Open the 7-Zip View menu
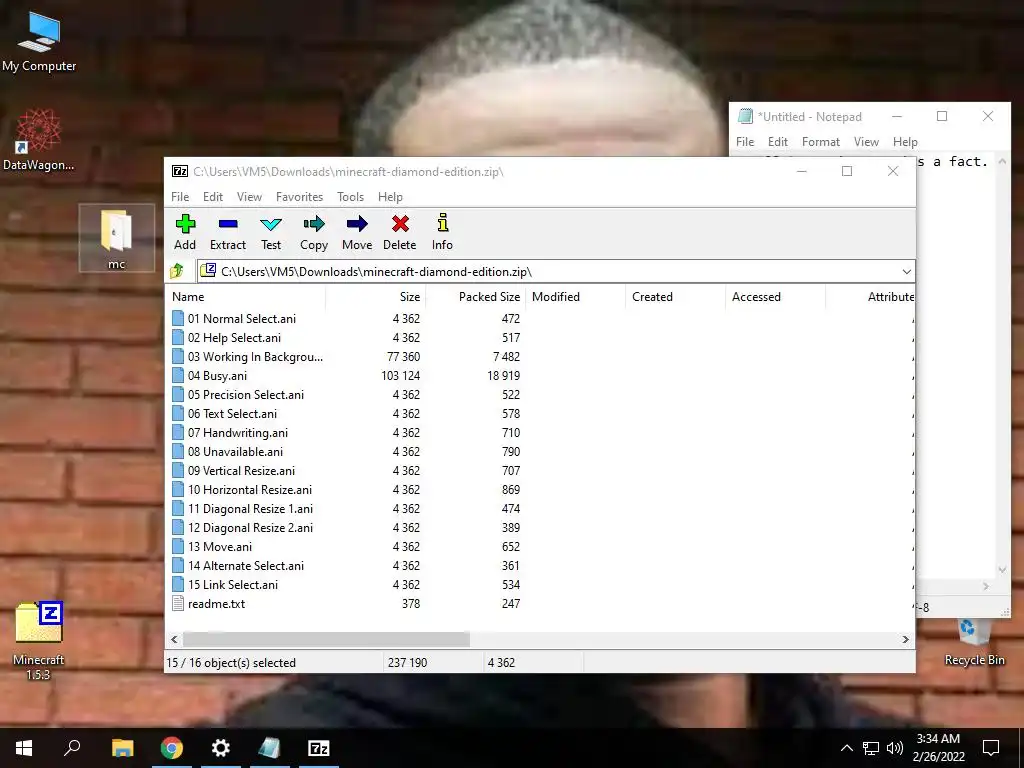The height and width of the screenshot is (768, 1024). click(x=249, y=197)
